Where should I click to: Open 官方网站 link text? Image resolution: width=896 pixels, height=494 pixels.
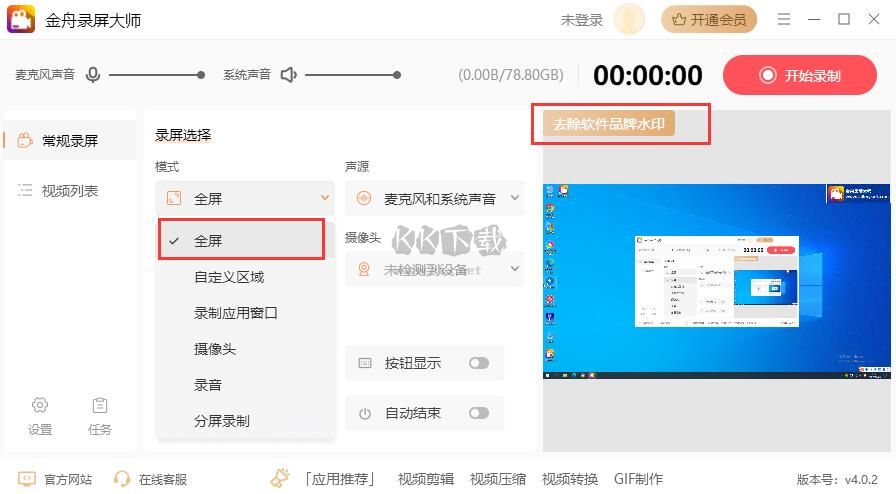click(68, 479)
